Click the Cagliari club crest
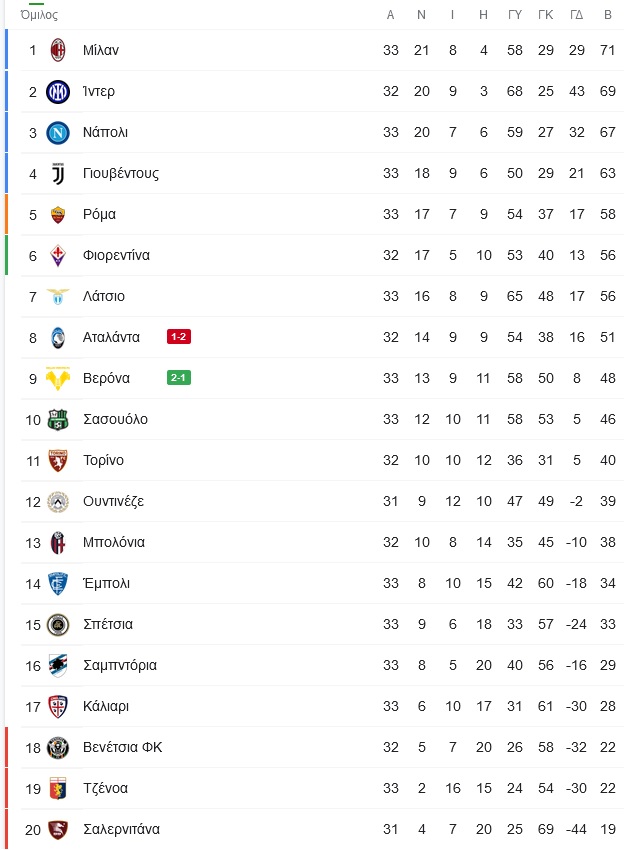The height and width of the screenshot is (850, 626). tap(58, 706)
